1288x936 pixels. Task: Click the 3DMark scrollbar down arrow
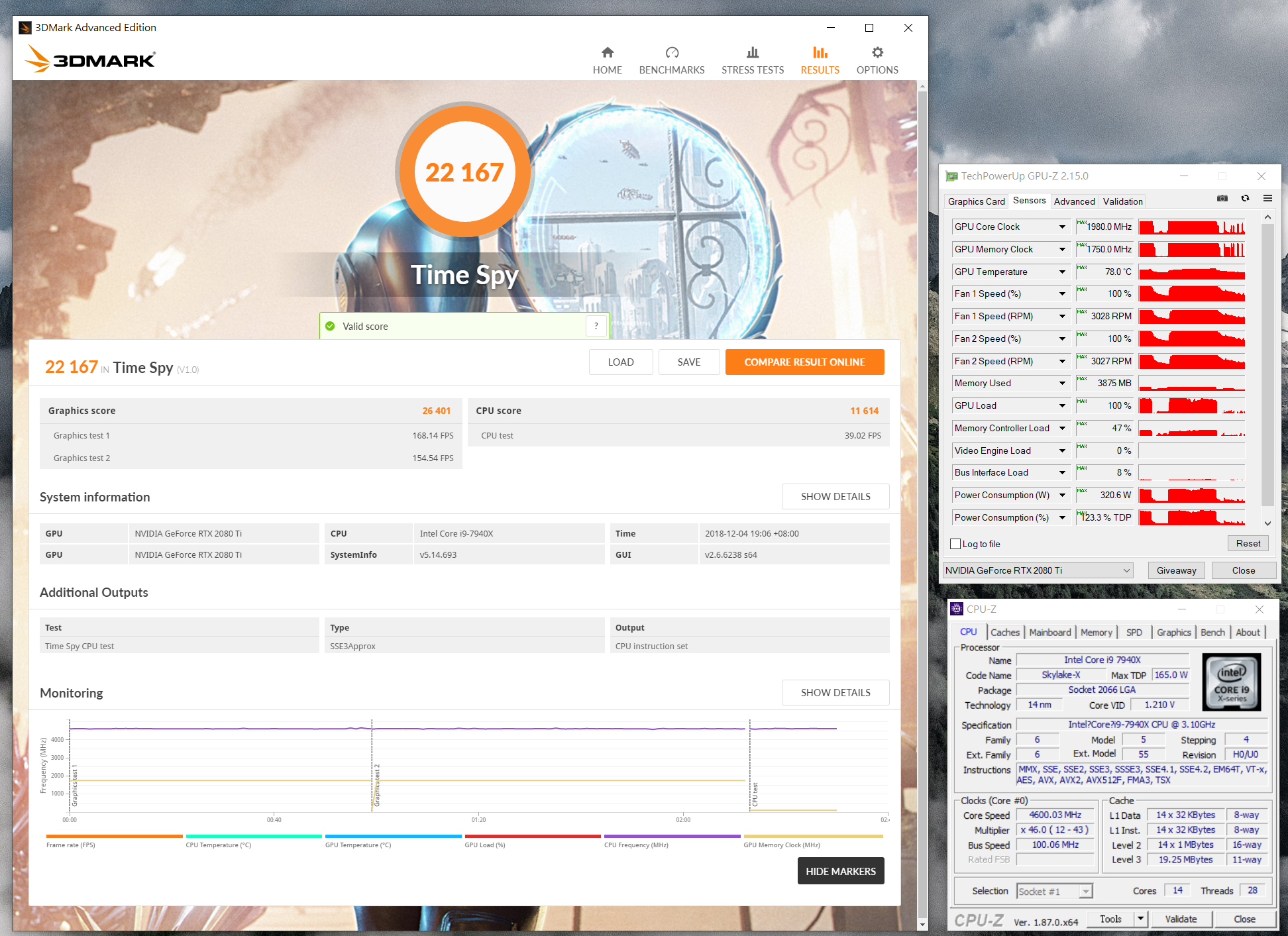pyautogui.click(x=922, y=924)
